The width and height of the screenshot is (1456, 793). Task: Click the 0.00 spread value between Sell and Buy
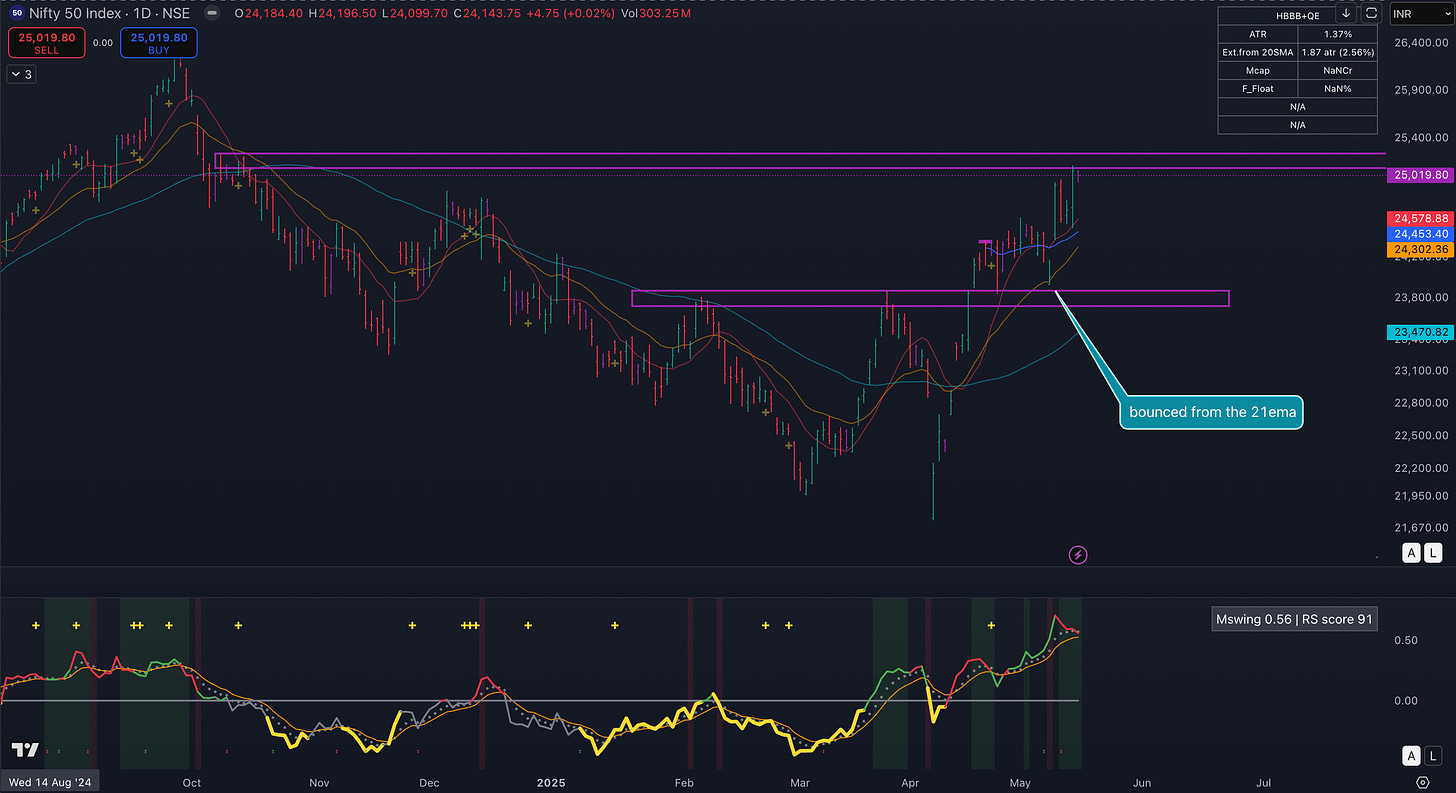[x=102, y=43]
